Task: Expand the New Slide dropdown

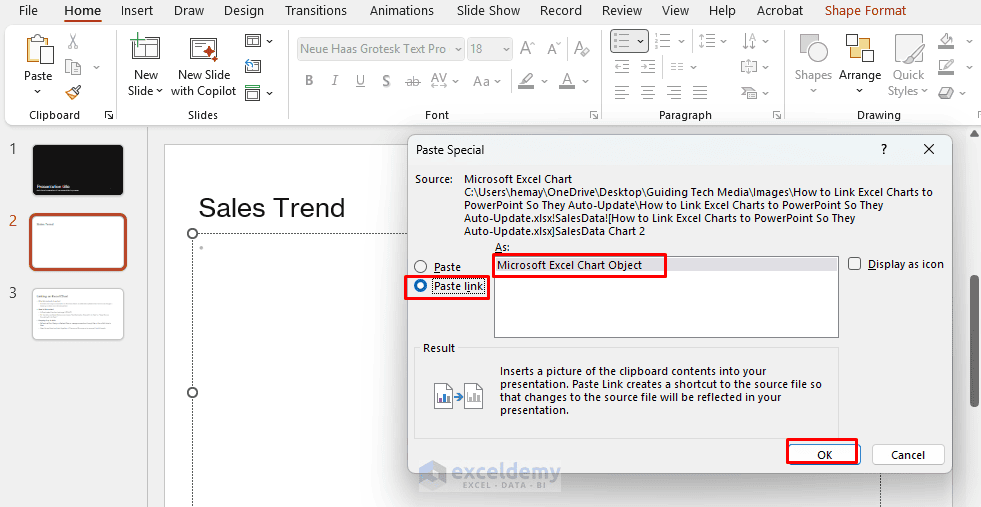Action: click(146, 83)
